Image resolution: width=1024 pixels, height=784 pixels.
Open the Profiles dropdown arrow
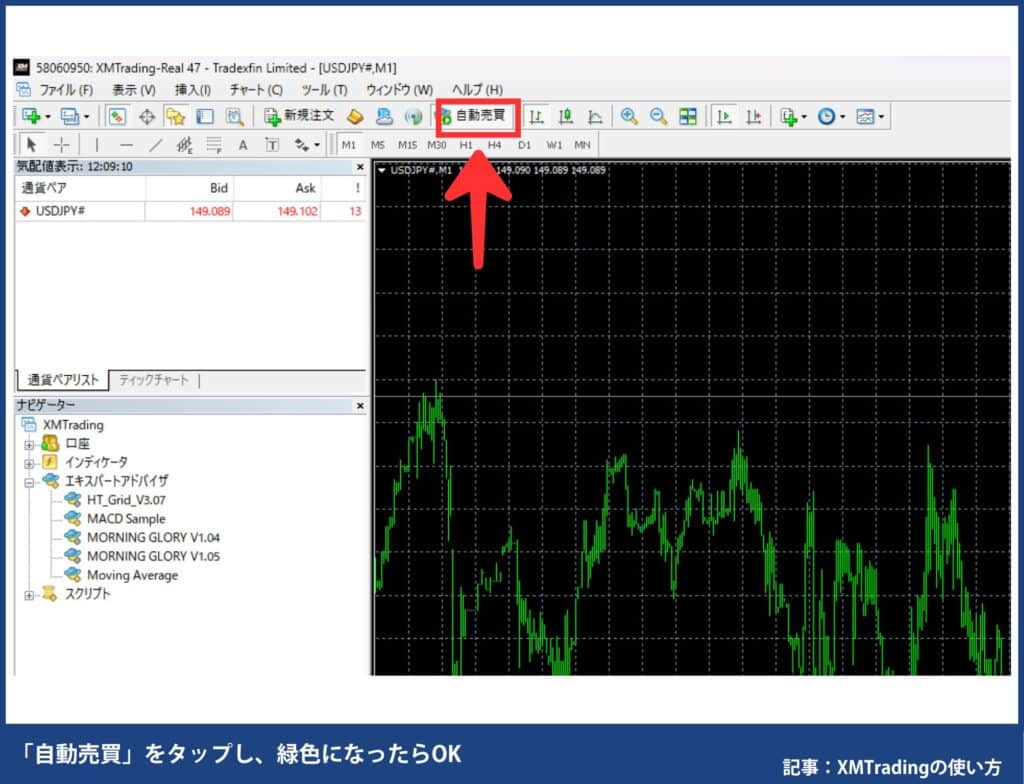(86, 117)
